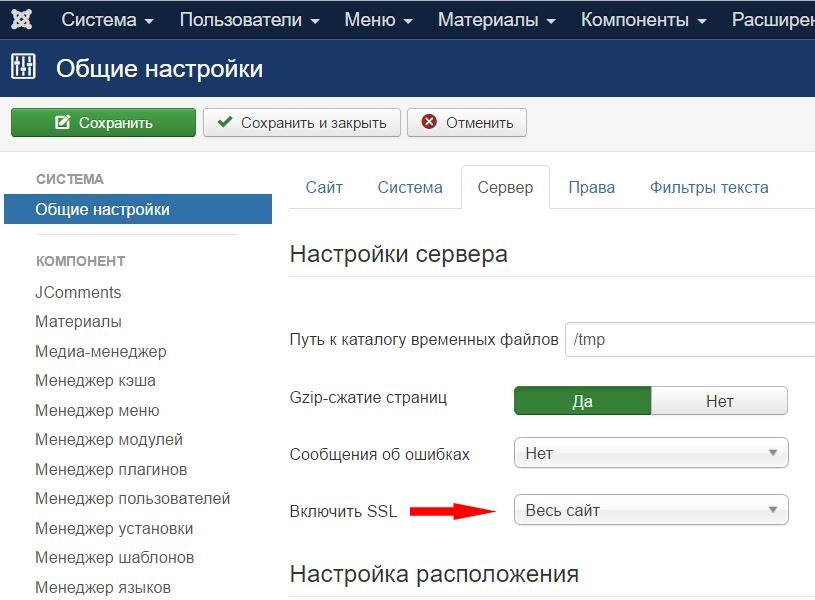
Task: Click the Путь к каталогу временных файлов label
Action: pos(424,340)
